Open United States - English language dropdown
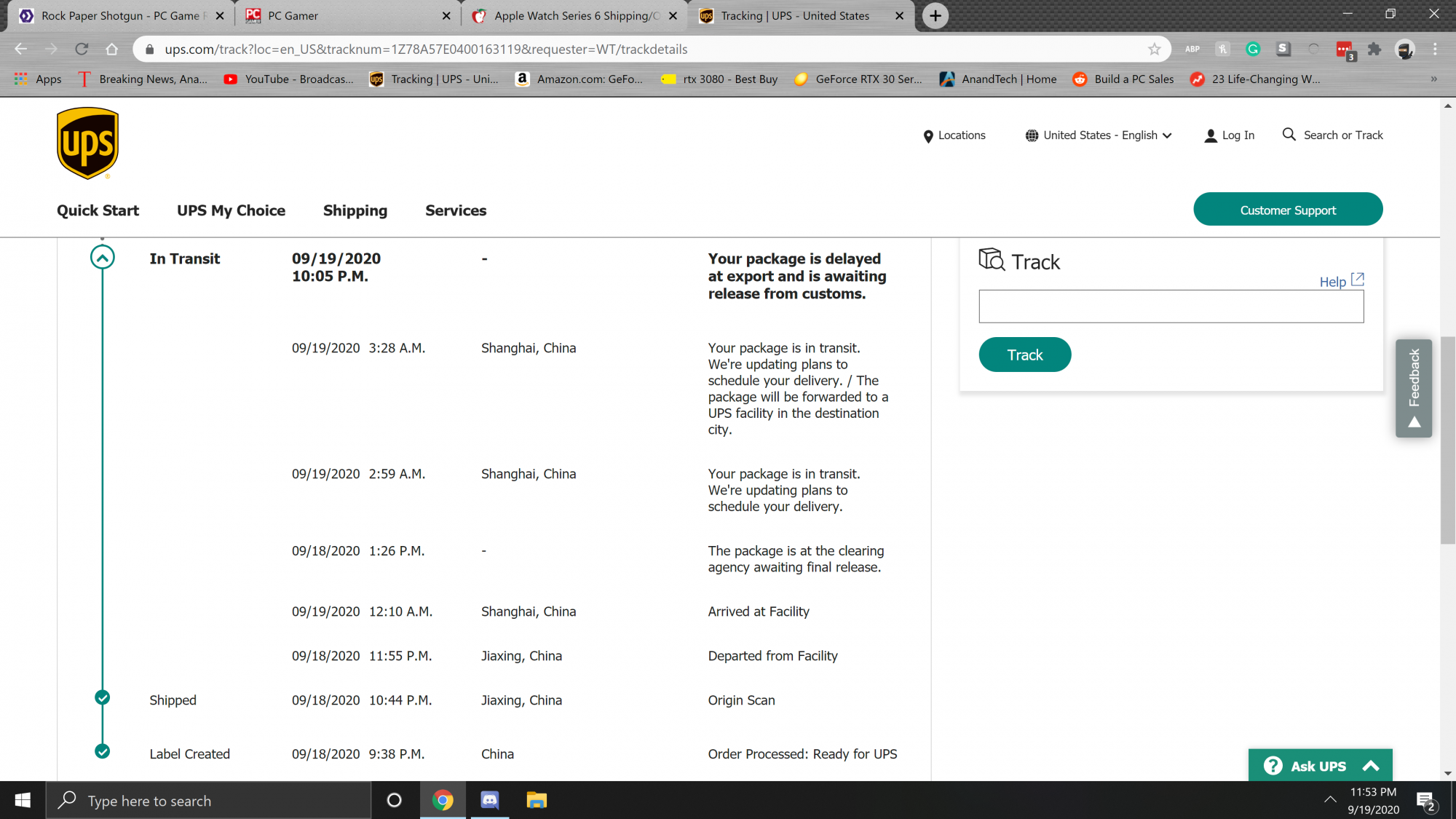 [1099, 135]
